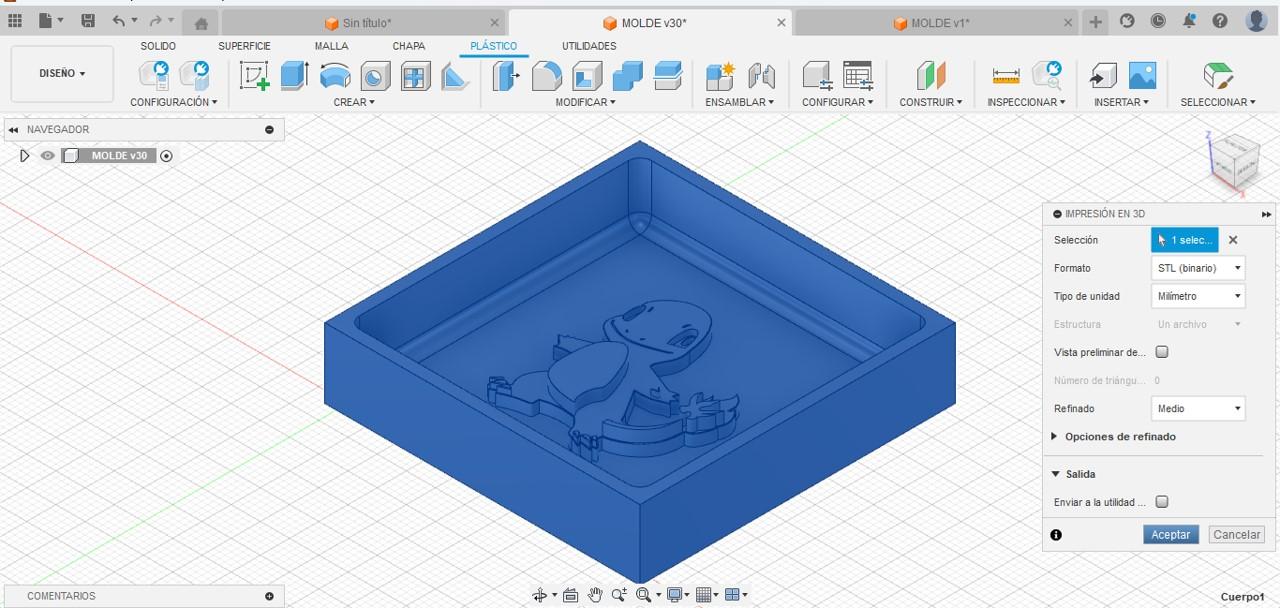Click the ViewCube to orient view

point(1234,163)
